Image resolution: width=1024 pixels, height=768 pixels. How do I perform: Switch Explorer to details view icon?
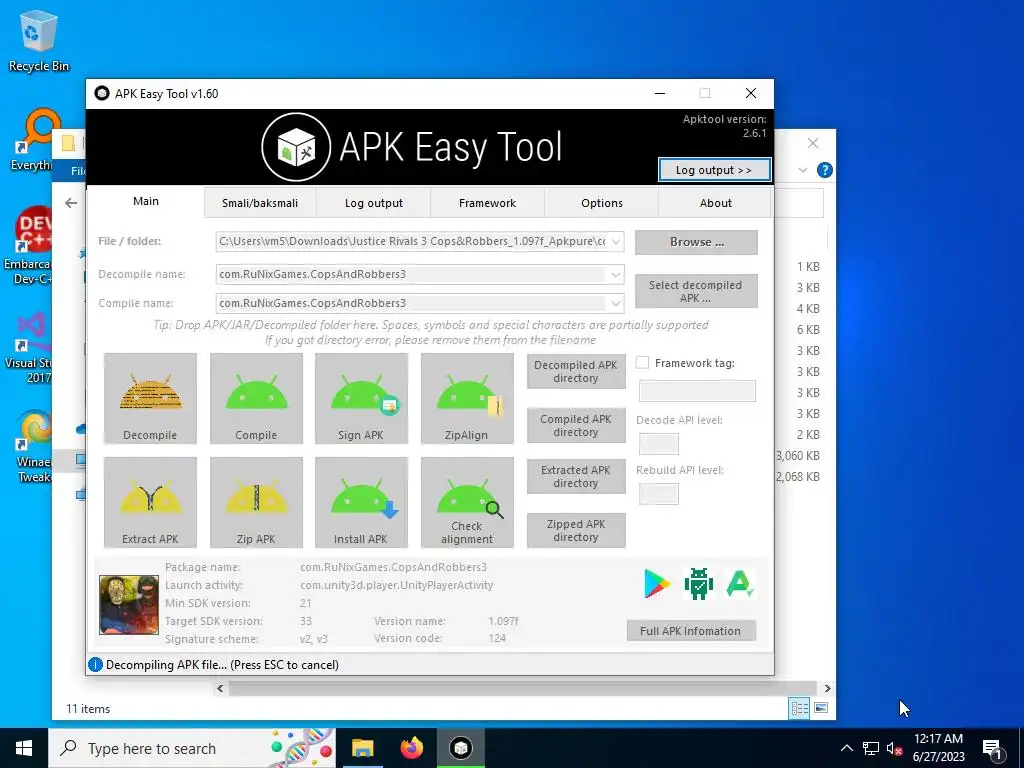coord(799,708)
